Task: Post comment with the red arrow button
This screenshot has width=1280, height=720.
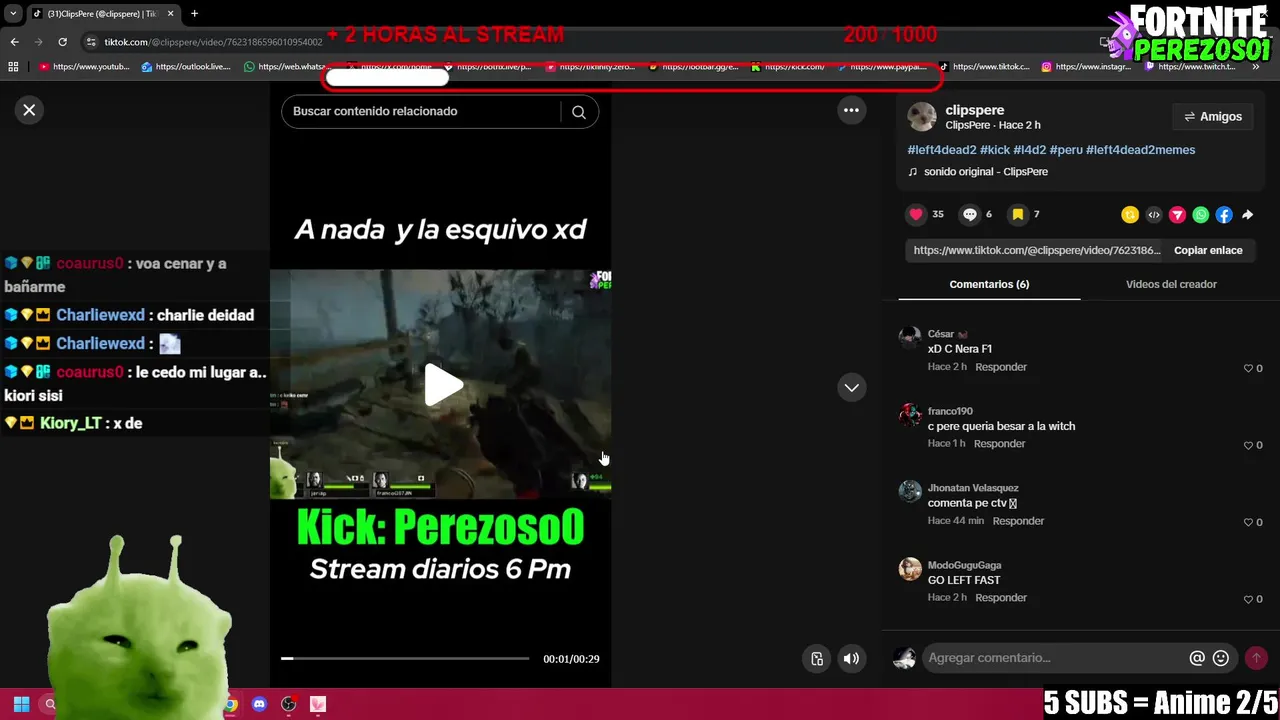Action: pos(1256,658)
